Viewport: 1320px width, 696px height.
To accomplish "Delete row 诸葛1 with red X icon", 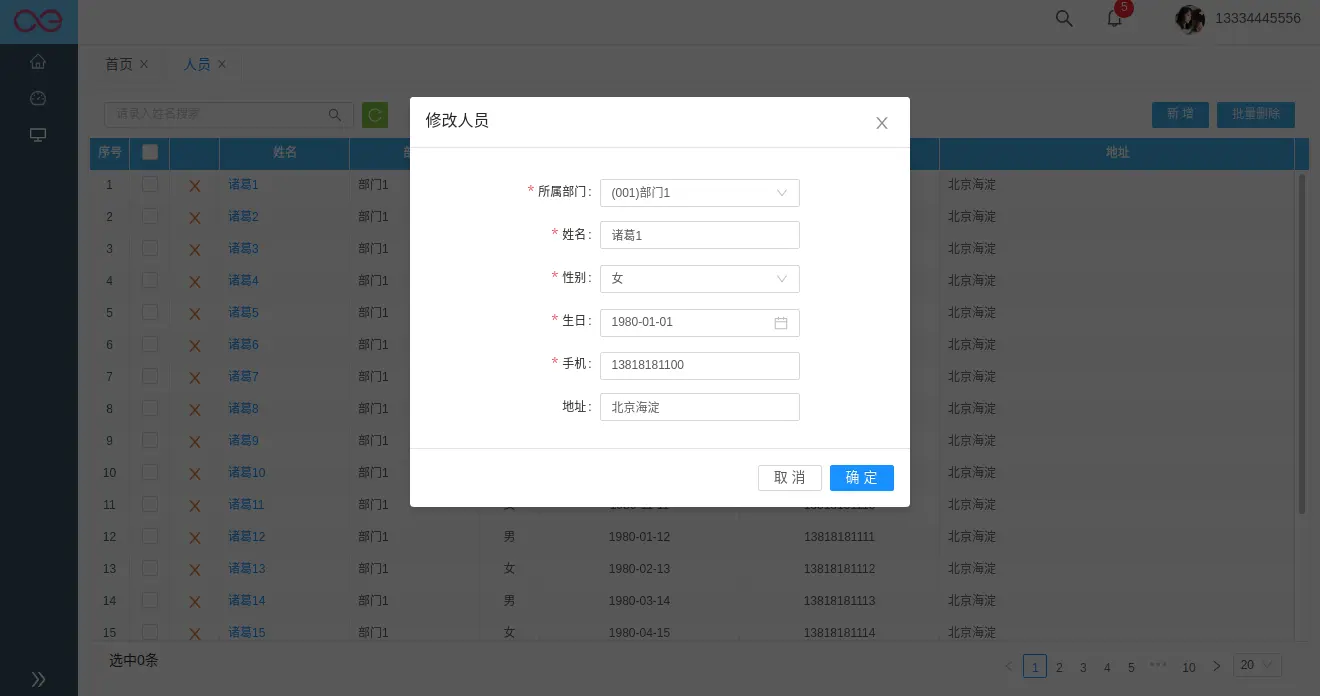I will tap(195, 186).
